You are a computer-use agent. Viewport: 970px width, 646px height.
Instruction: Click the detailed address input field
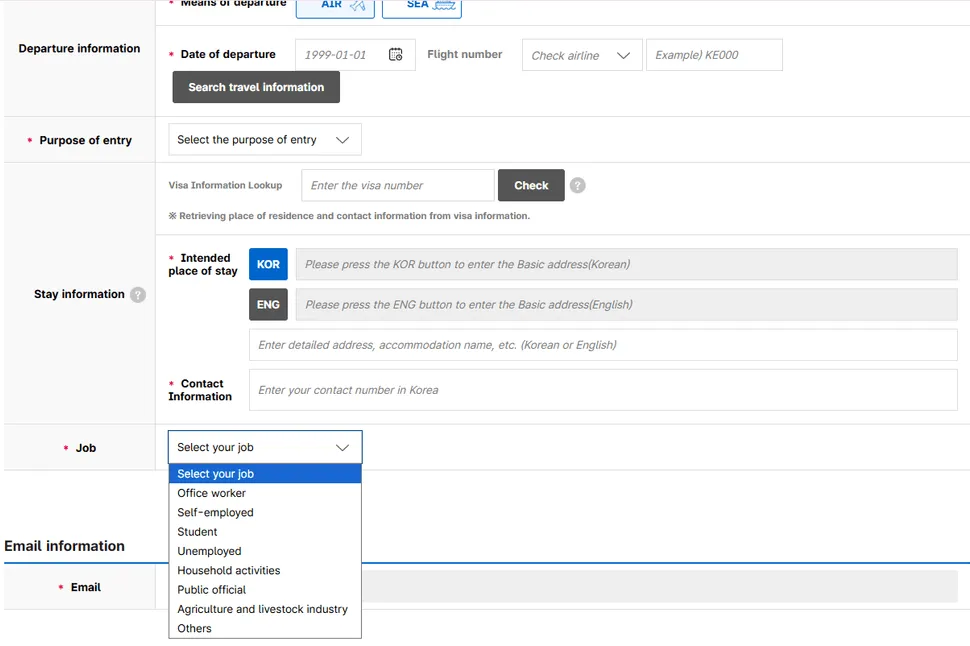[603, 345]
